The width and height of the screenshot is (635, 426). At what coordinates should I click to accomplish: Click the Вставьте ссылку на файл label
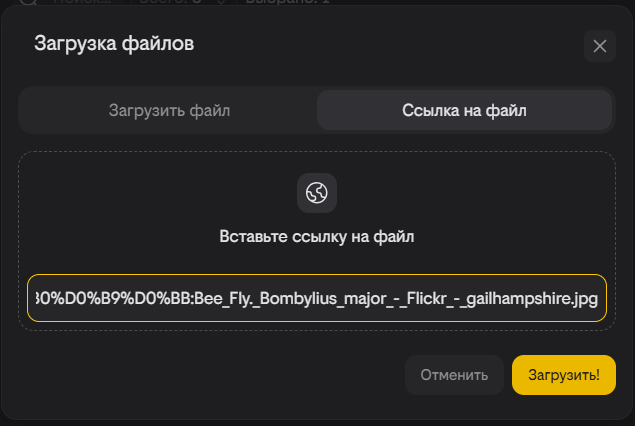pyautogui.click(x=316, y=237)
